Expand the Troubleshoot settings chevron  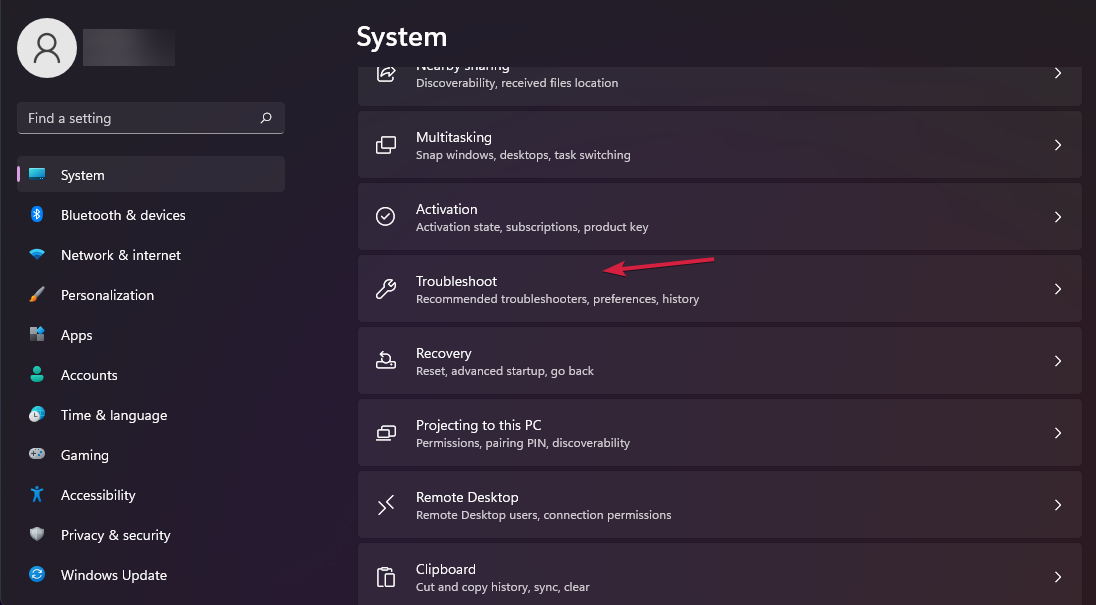pos(1057,288)
